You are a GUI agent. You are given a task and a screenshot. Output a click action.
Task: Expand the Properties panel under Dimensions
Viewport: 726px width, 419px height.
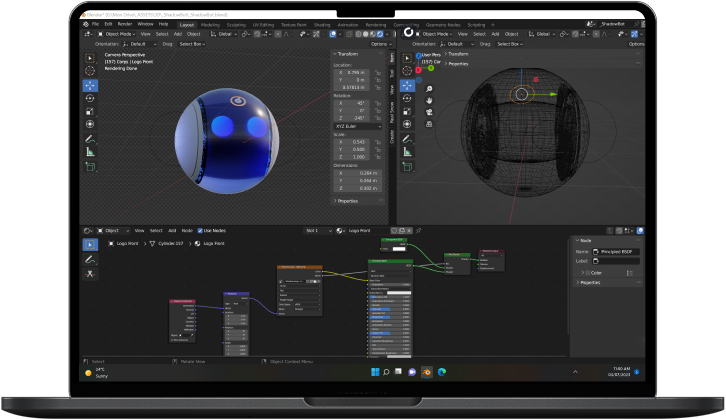point(348,201)
